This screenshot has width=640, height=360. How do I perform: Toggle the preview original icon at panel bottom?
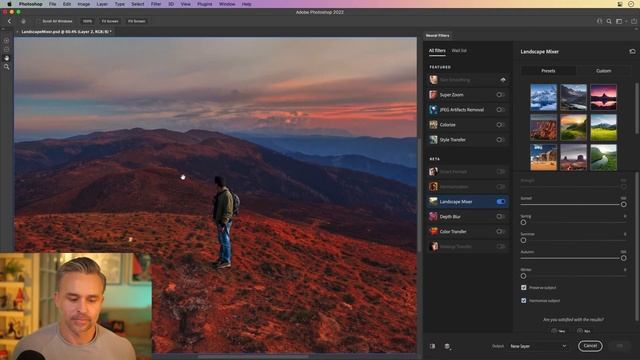(x=432, y=346)
